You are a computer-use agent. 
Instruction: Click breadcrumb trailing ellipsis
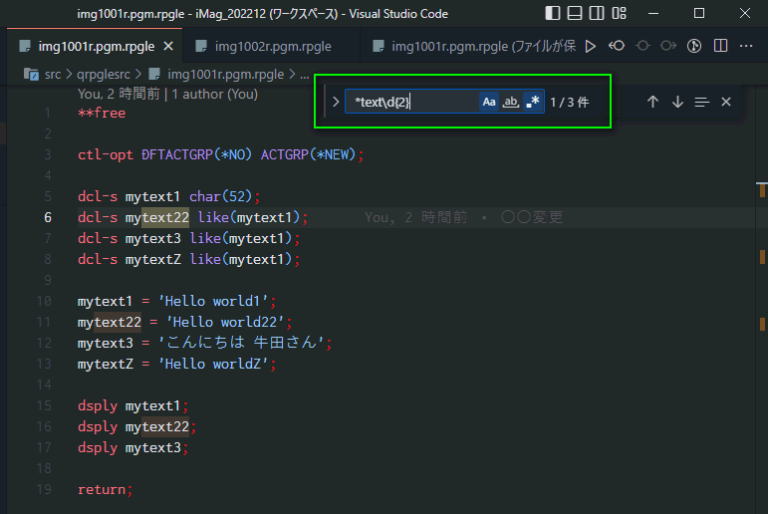click(304, 75)
